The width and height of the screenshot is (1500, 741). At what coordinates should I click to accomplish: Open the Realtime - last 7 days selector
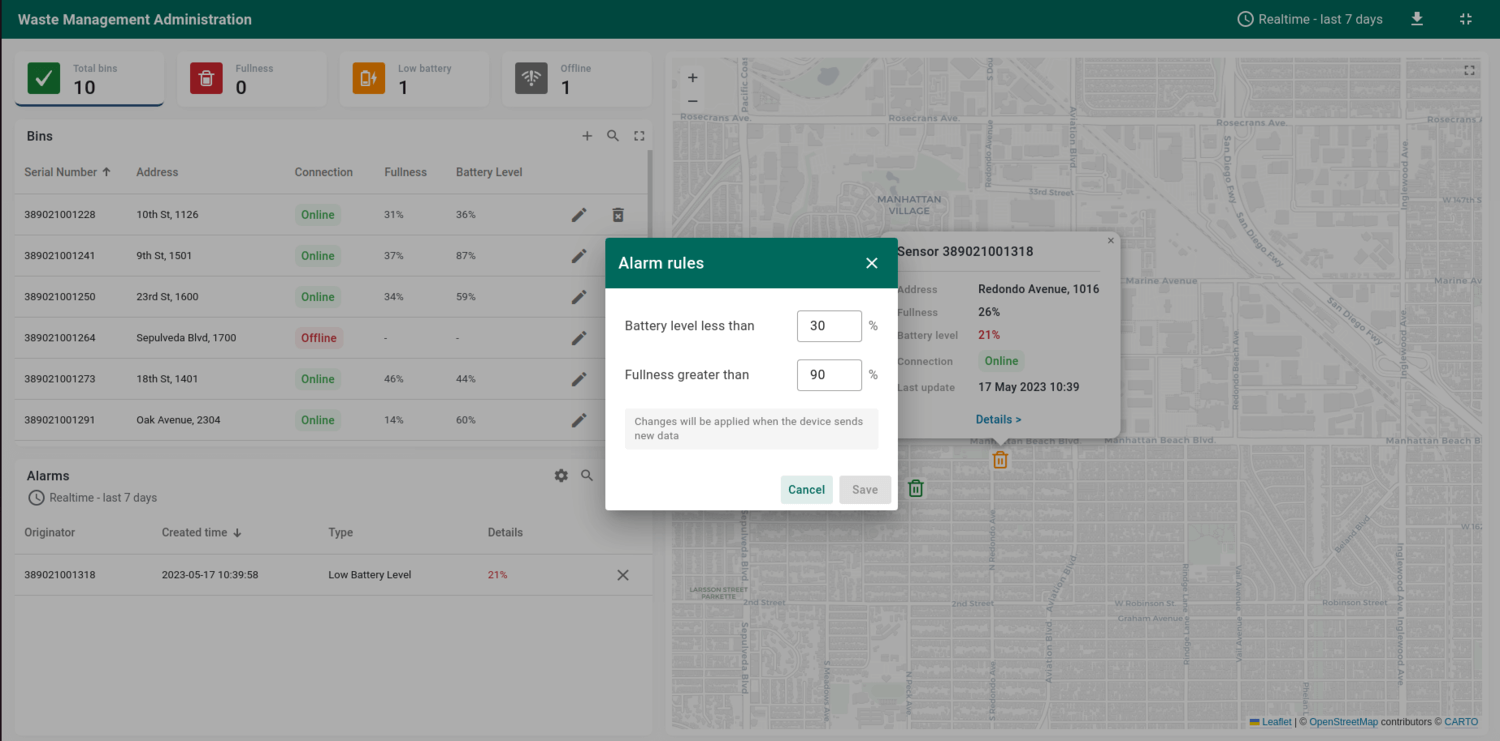pyautogui.click(x=1310, y=19)
